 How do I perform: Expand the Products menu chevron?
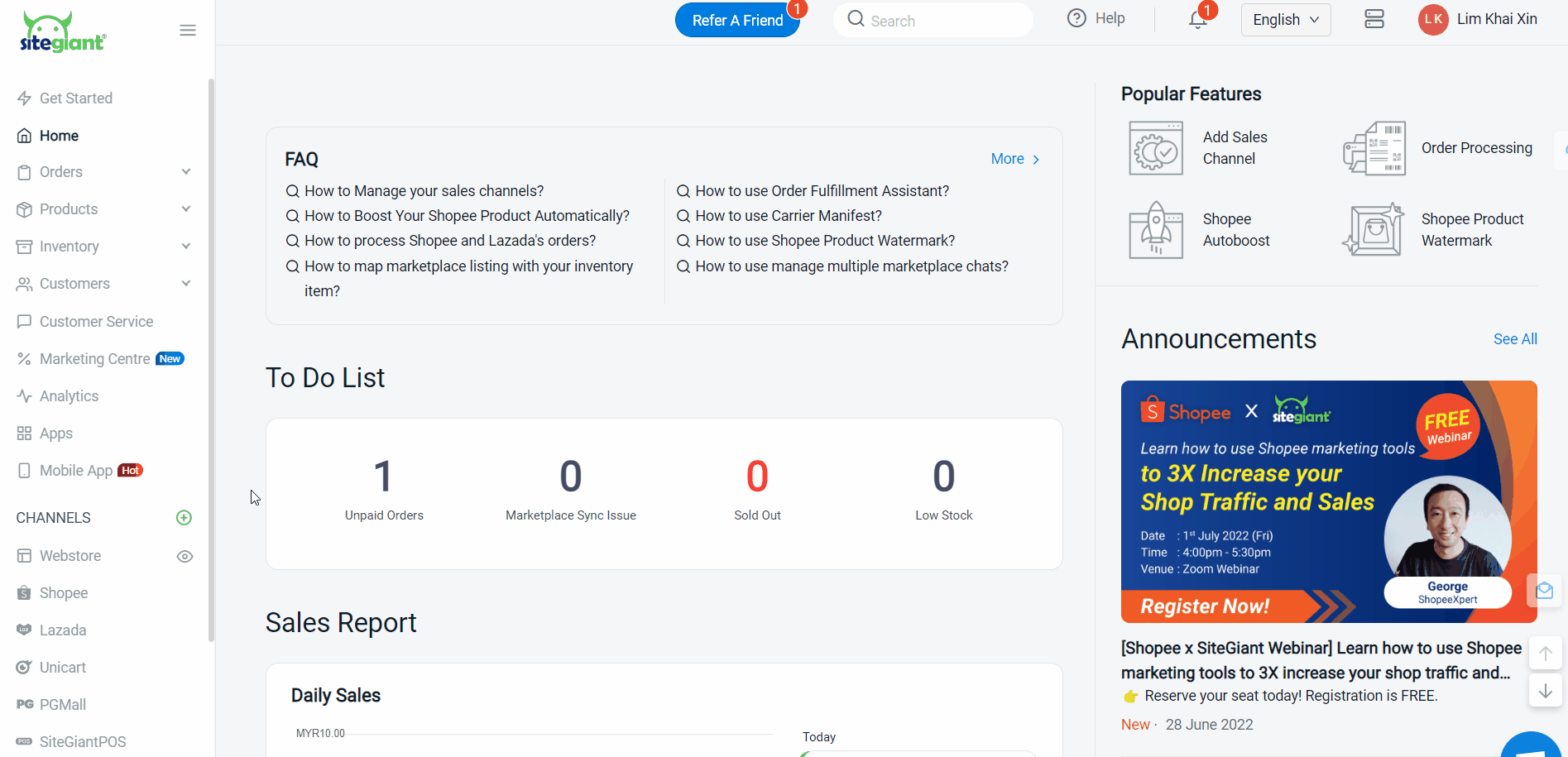point(186,209)
